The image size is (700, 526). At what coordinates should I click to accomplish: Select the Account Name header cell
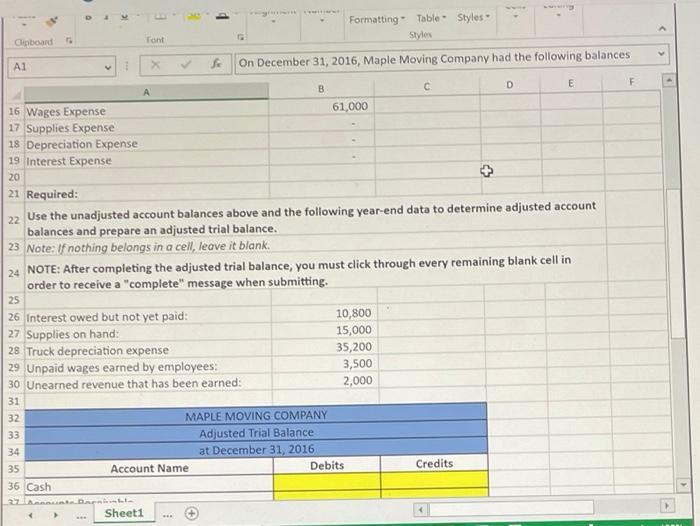[149, 468]
